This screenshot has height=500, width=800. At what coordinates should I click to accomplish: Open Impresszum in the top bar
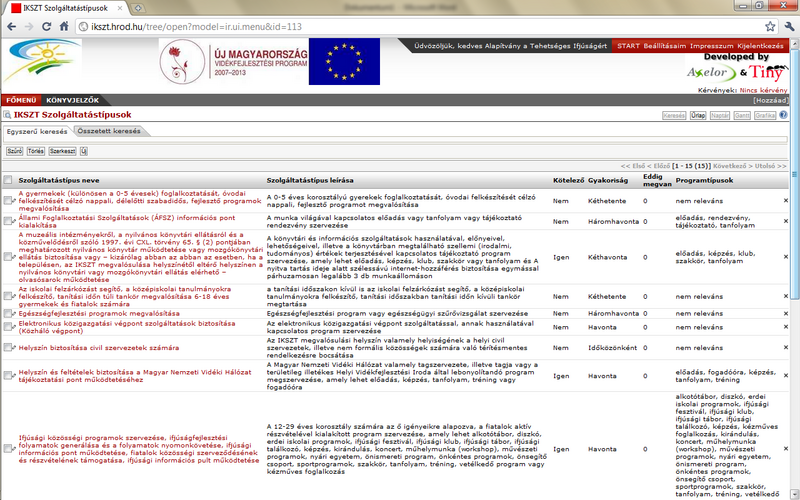point(712,46)
